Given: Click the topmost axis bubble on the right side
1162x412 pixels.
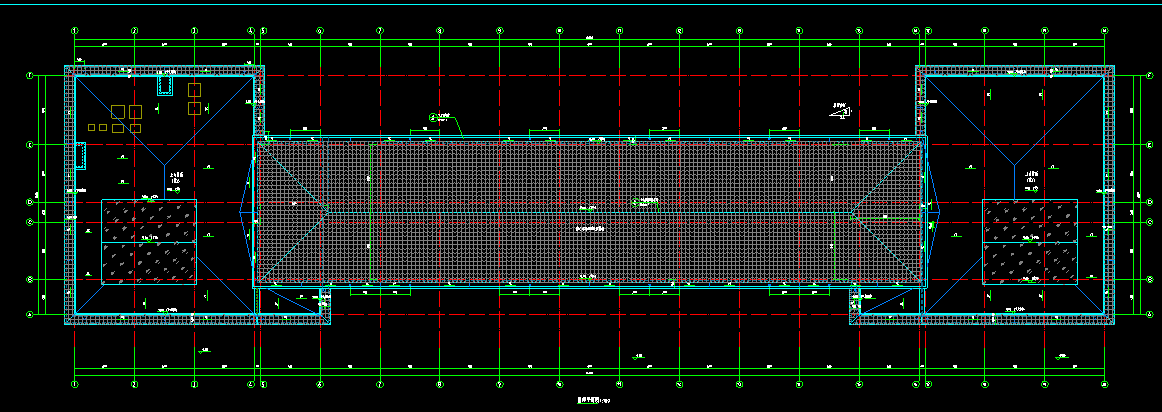Looking at the screenshot, I should [x=1144, y=75].
